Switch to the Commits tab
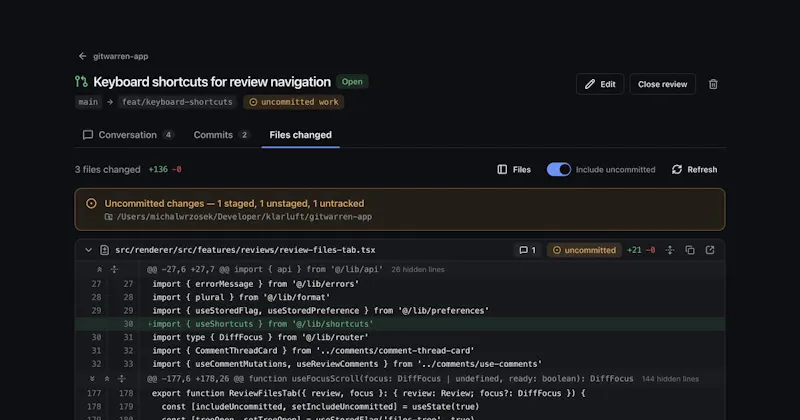Viewport: 800px width, 420px height. 221,135
